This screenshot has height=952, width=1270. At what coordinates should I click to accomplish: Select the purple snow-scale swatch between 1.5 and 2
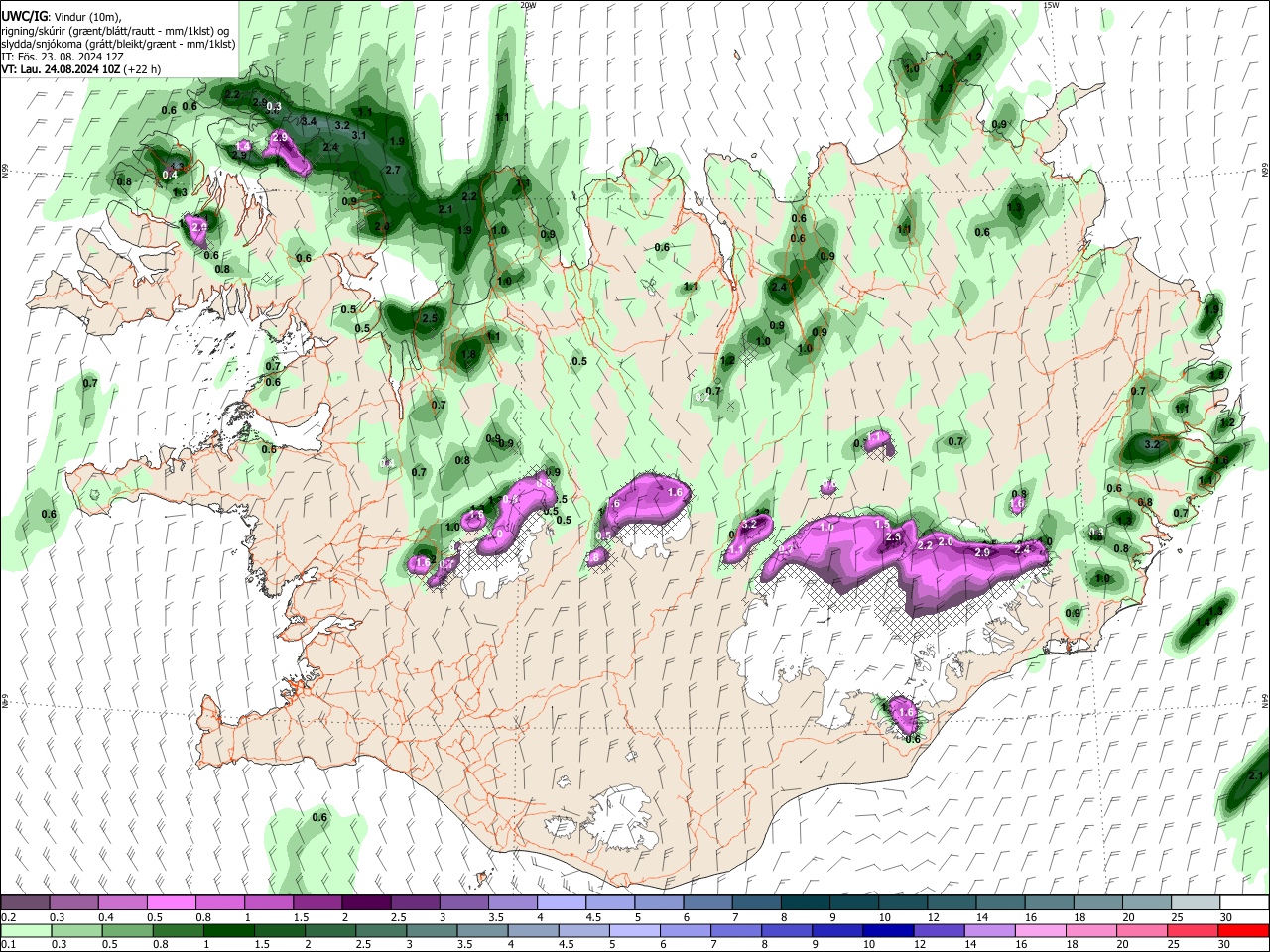pos(317,903)
